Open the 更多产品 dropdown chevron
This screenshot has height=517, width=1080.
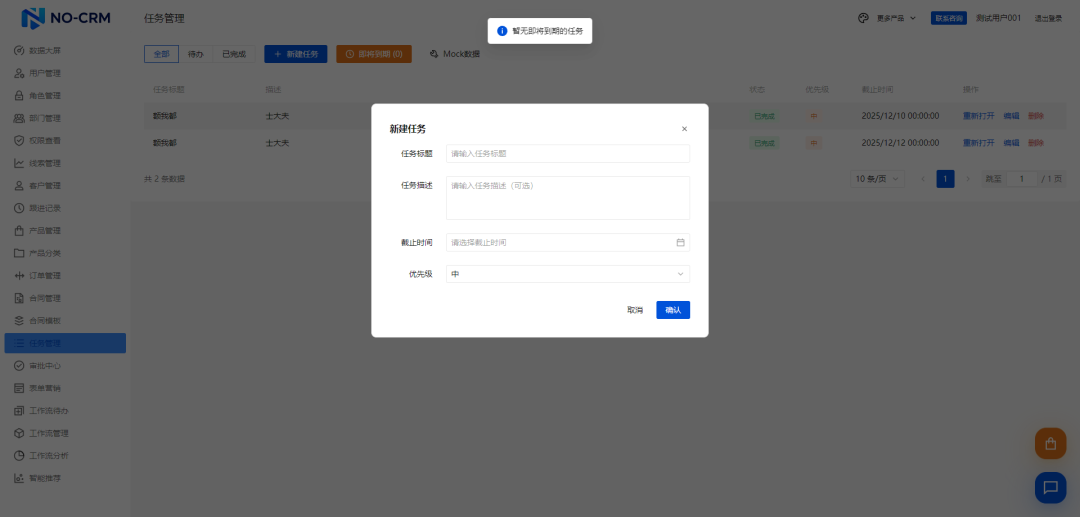coord(913,19)
